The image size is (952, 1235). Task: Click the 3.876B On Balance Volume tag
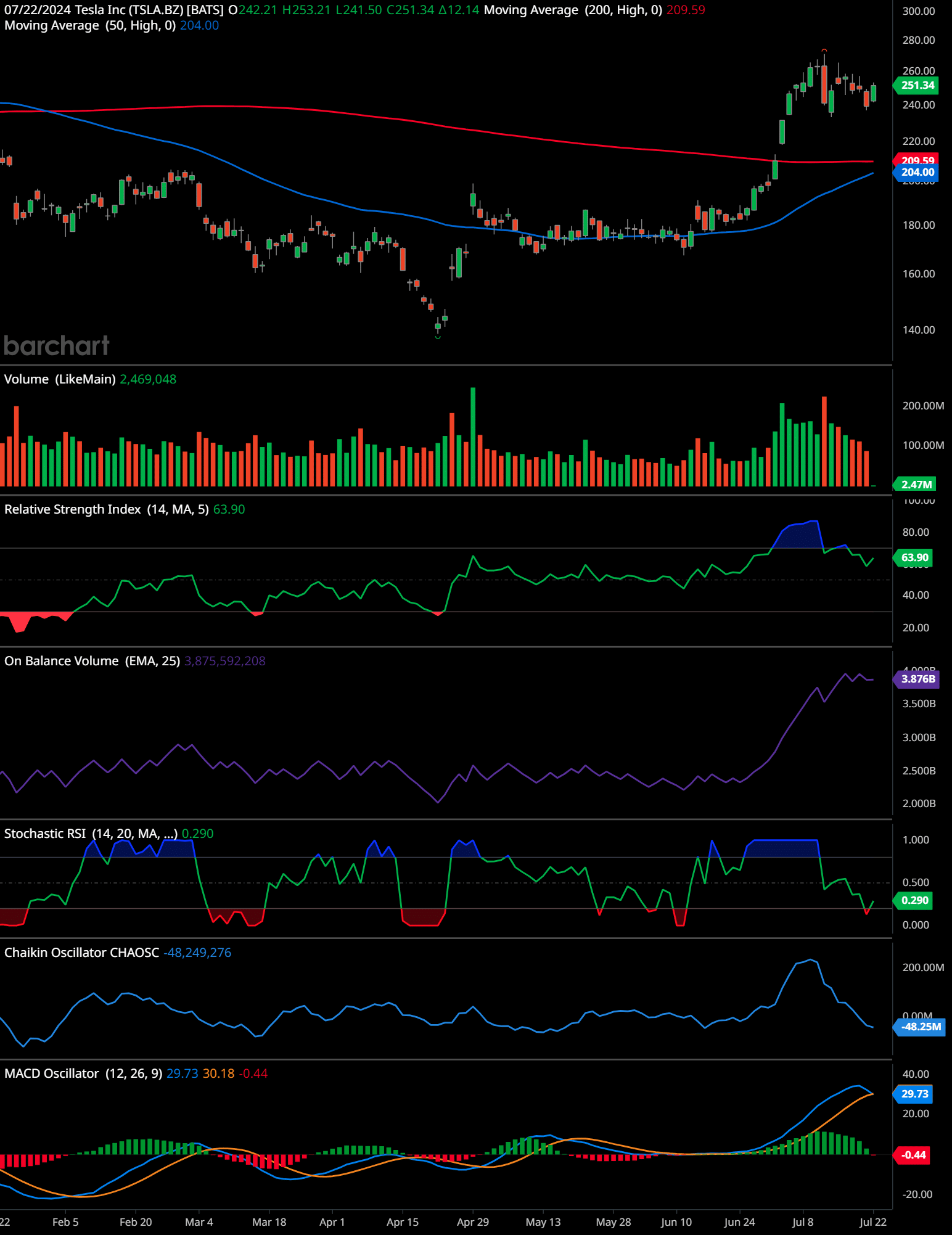click(917, 679)
